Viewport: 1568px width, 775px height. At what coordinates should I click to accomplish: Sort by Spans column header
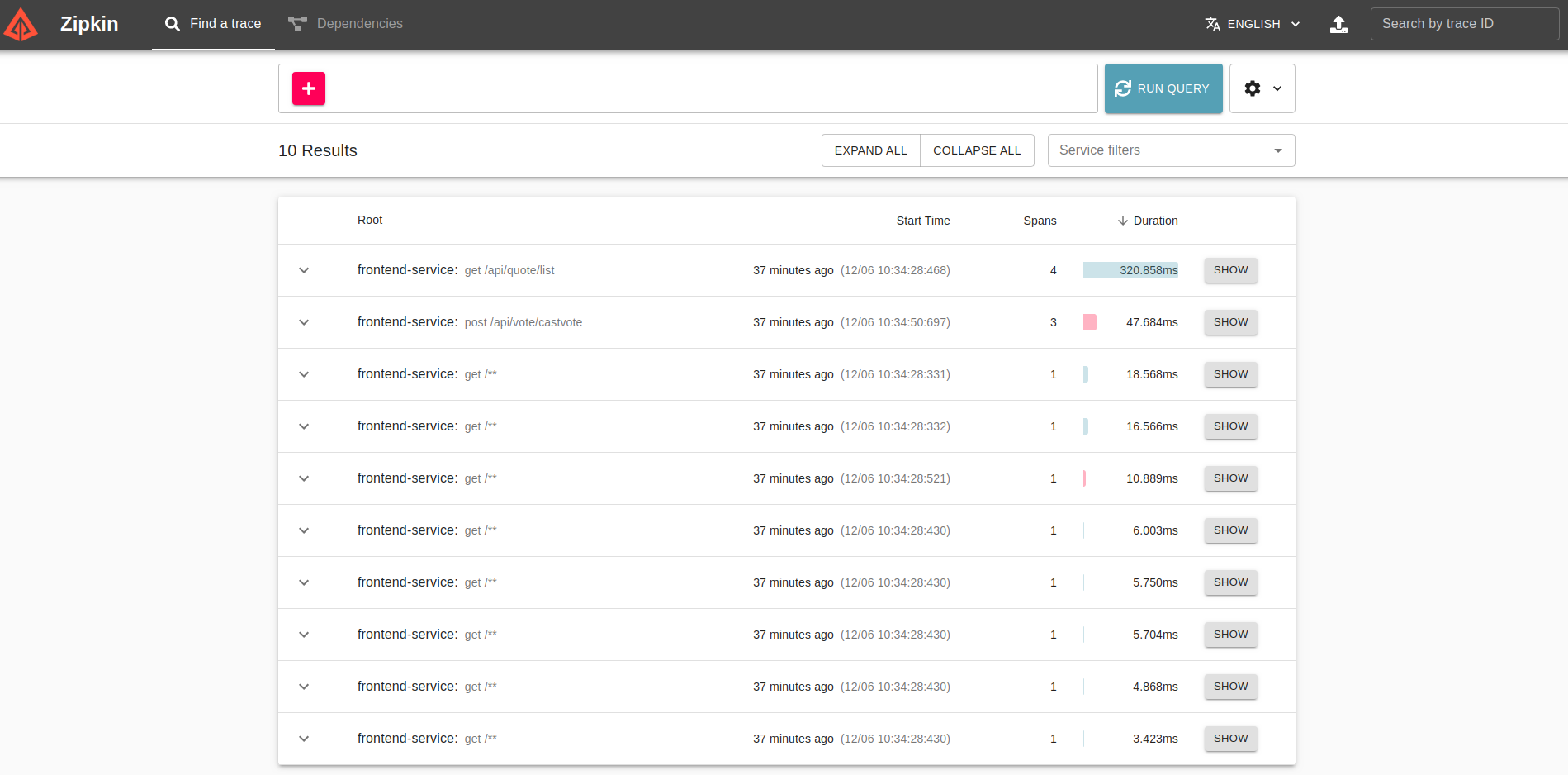pyautogui.click(x=1040, y=221)
